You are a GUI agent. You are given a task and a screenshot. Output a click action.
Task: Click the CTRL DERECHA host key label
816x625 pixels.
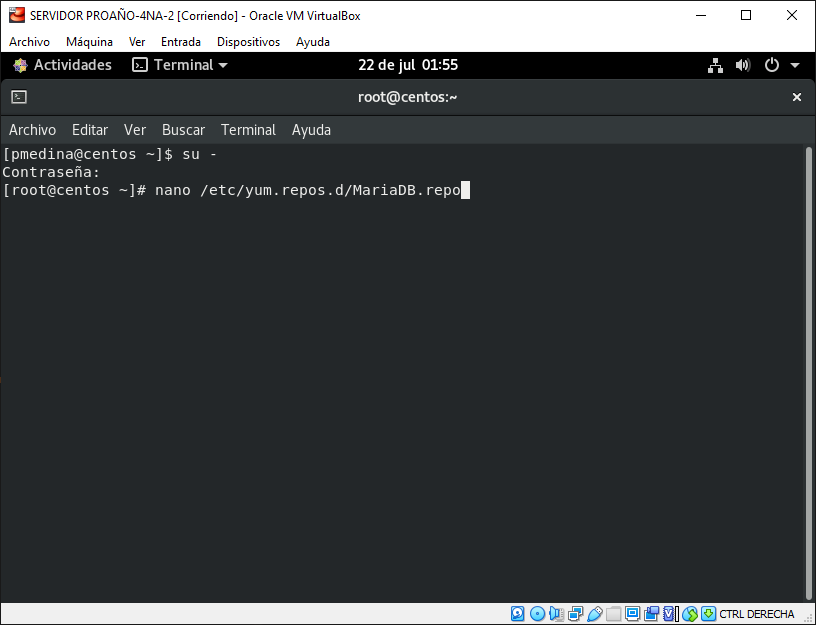pos(757,614)
